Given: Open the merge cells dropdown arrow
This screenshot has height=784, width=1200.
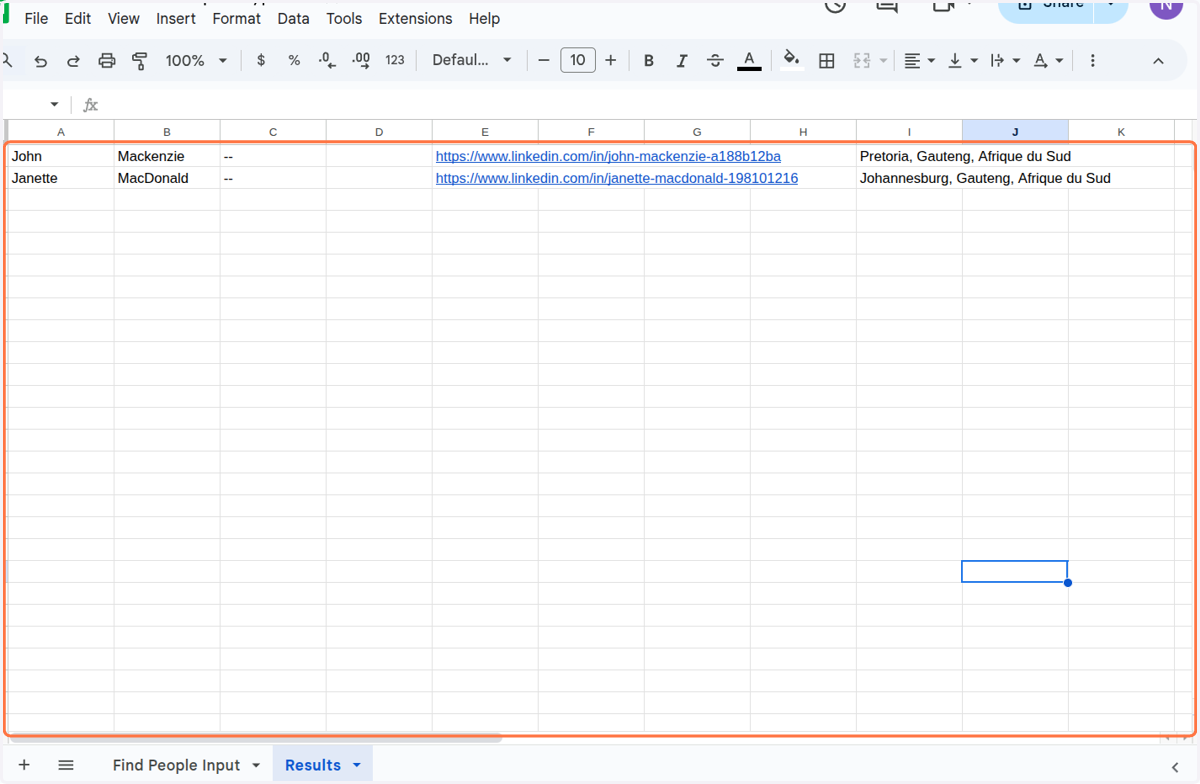Looking at the screenshot, I should (884, 61).
